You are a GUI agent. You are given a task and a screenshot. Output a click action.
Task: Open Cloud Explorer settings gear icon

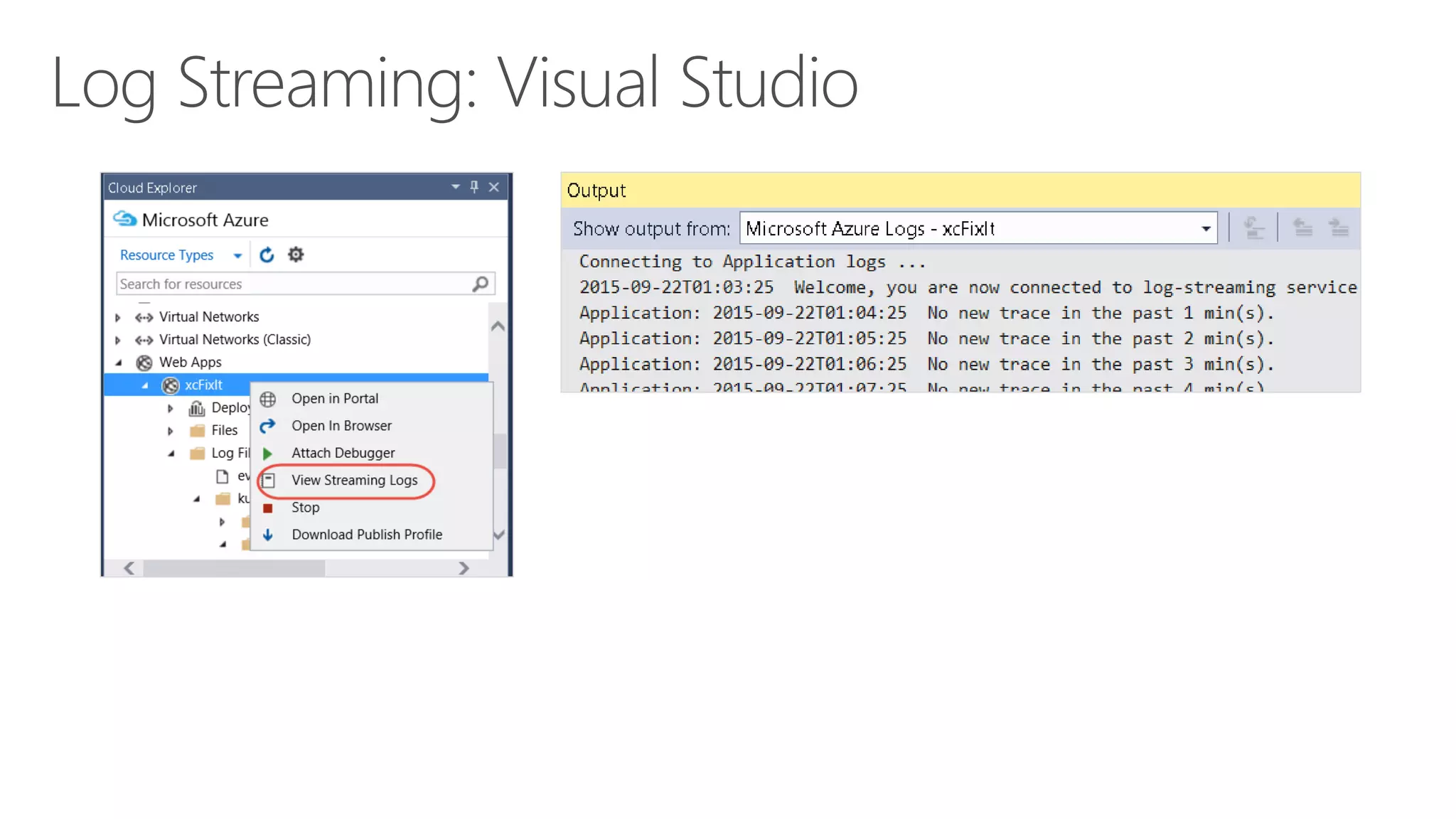(296, 255)
